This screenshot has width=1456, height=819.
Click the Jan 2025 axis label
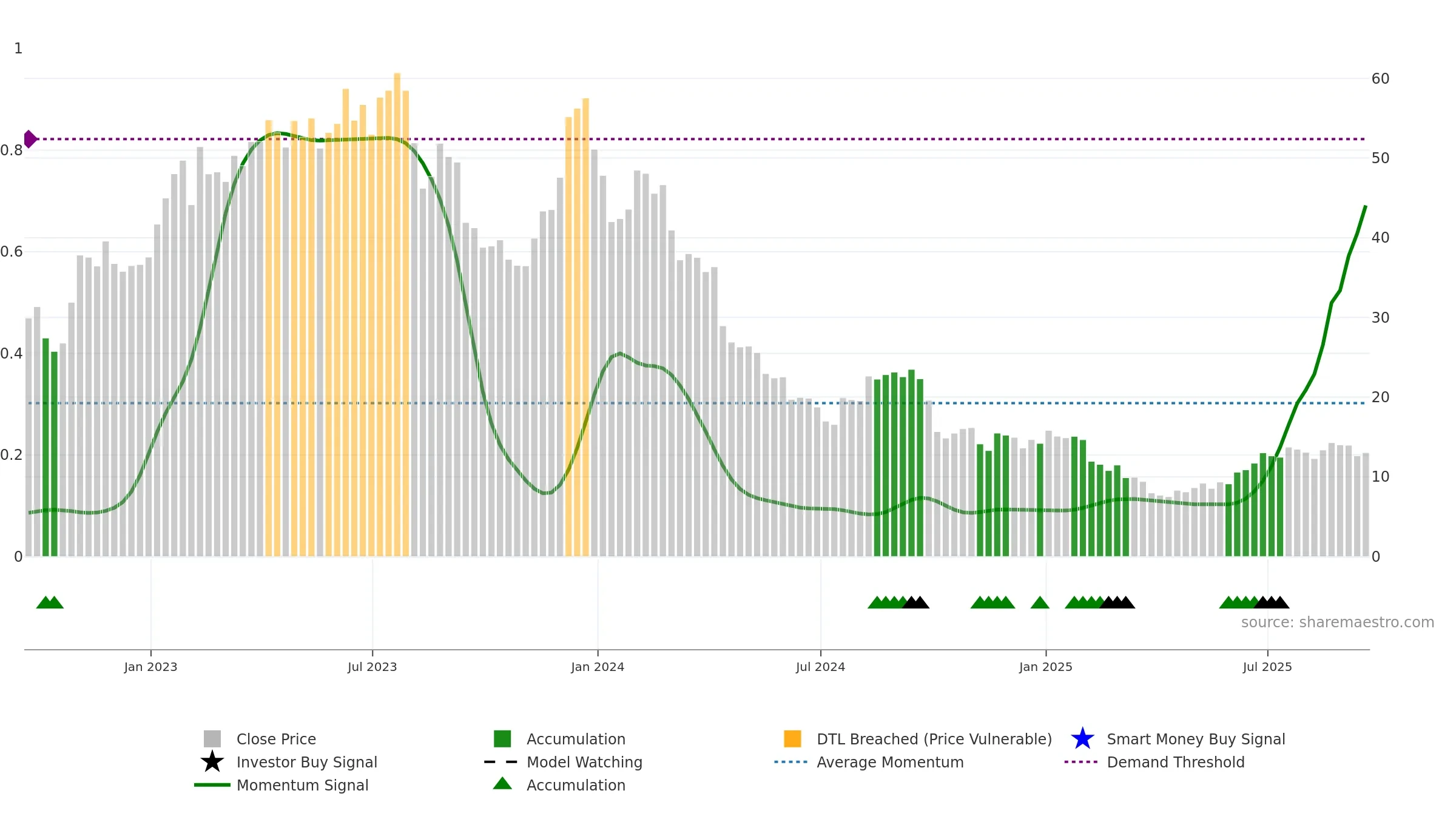coord(1046,667)
